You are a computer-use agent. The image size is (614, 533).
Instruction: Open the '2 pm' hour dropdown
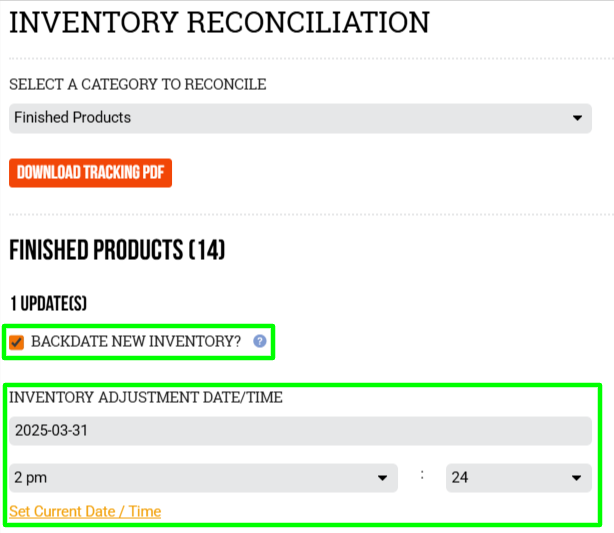[x=204, y=478]
